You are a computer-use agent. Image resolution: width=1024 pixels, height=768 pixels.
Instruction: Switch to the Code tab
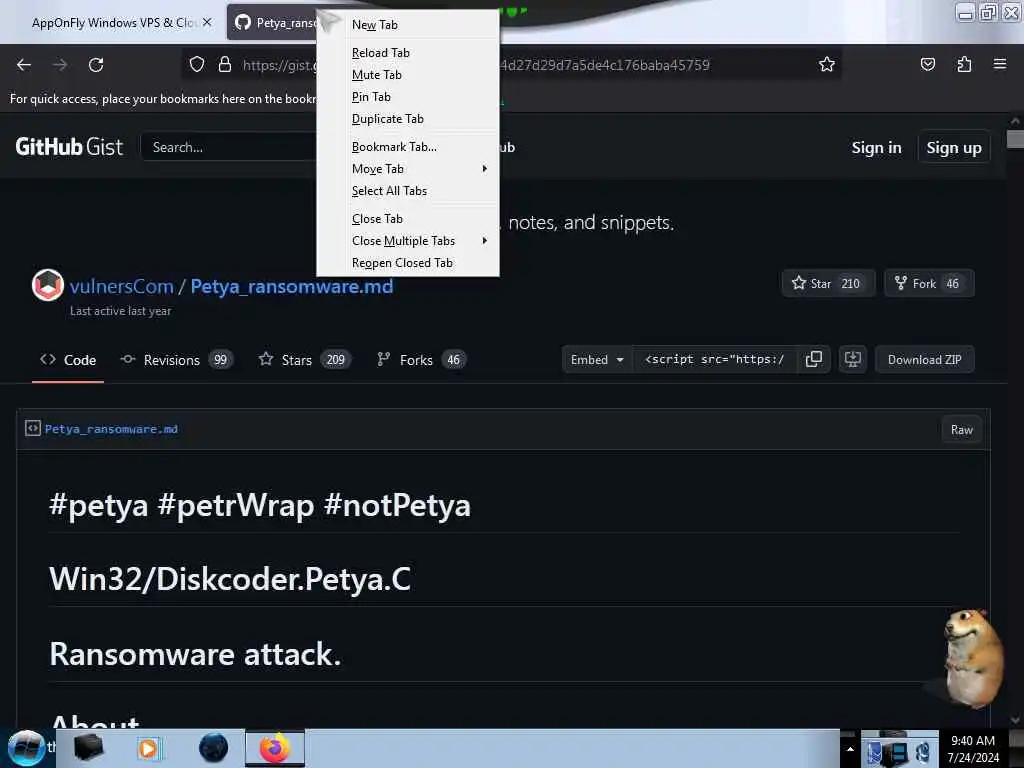click(68, 360)
